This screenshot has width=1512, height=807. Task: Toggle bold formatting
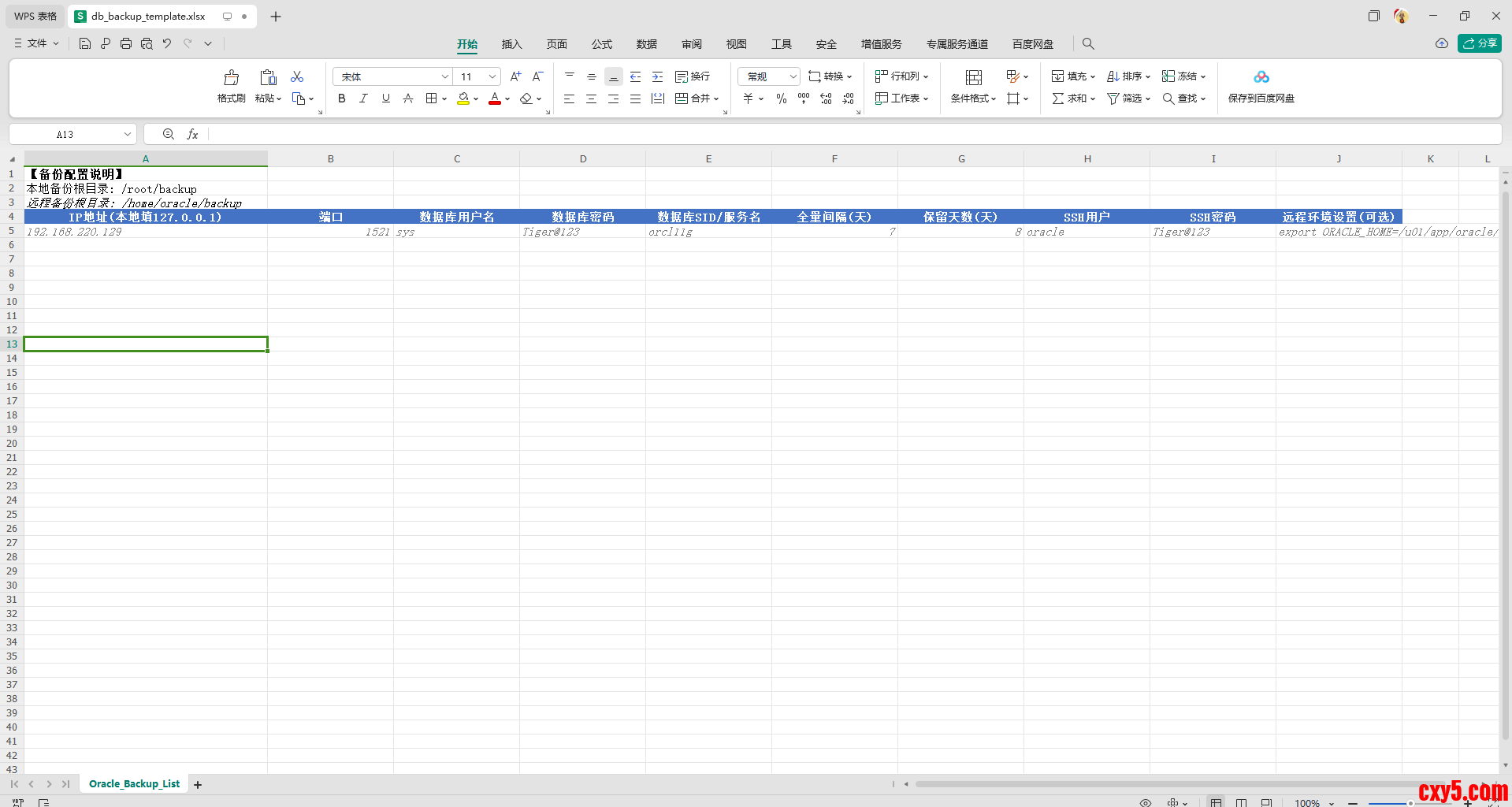(x=342, y=99)
